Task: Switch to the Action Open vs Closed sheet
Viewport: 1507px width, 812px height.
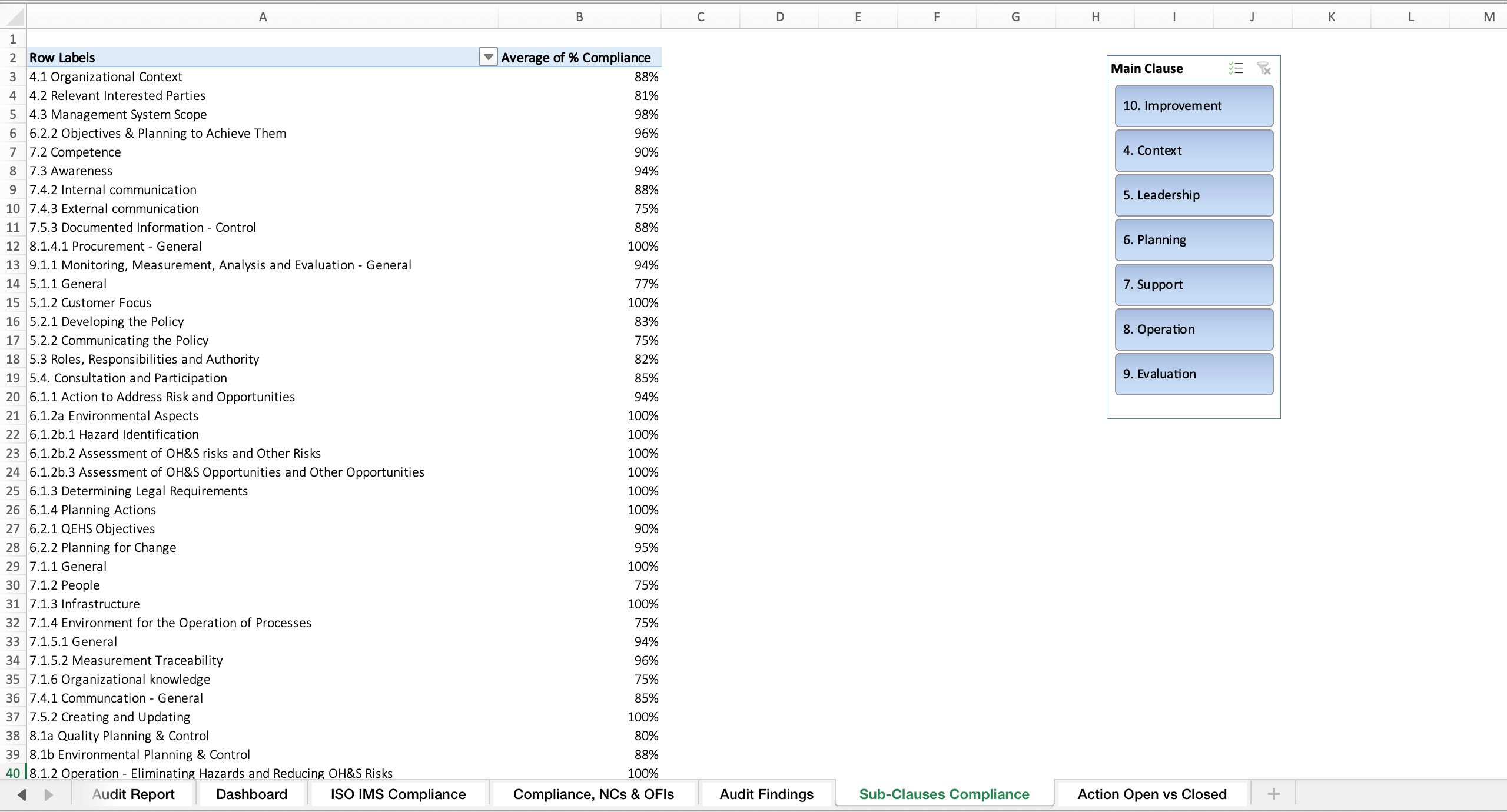Action: click(x=1152, y=794)
